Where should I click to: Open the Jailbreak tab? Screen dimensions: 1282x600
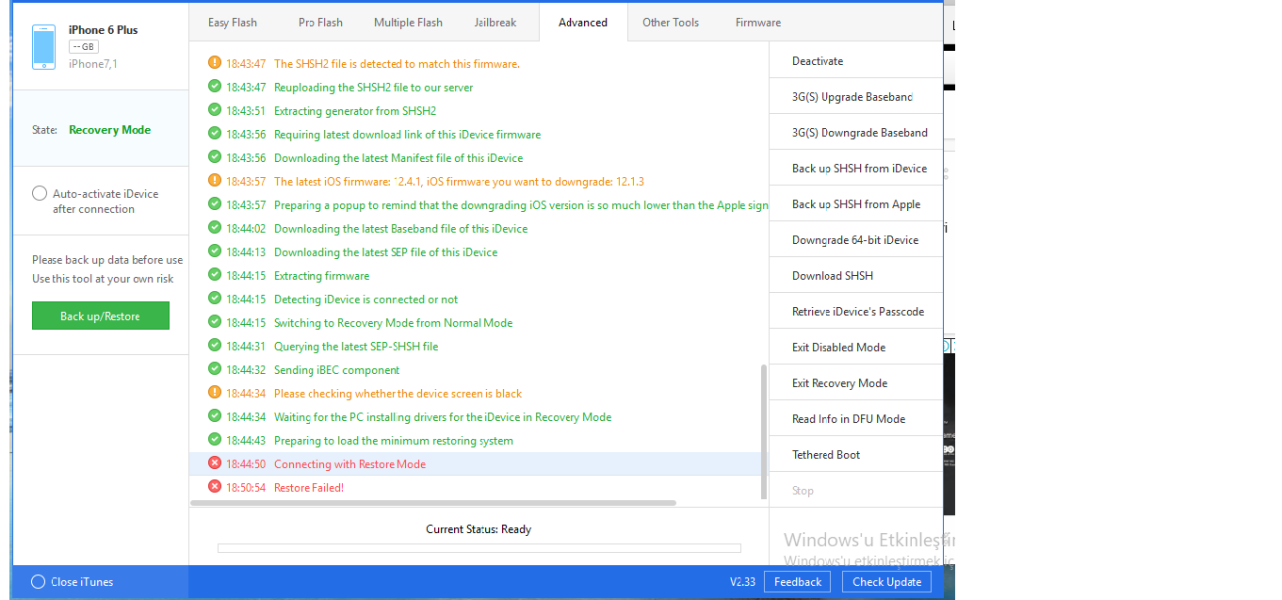[x=496, y=22]
